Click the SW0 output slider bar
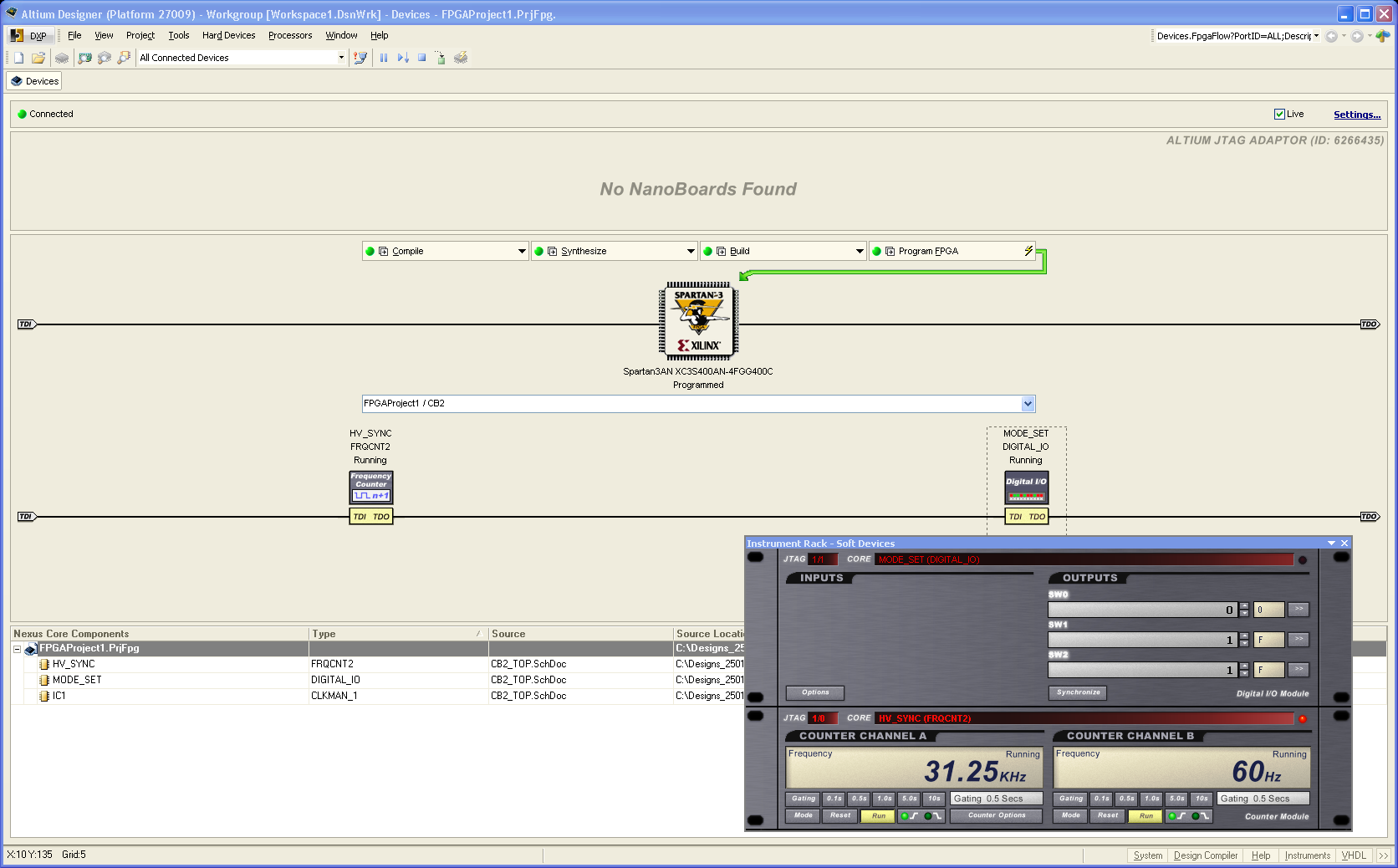This screenshot has height=868, width=1398. pos(1143,610)
